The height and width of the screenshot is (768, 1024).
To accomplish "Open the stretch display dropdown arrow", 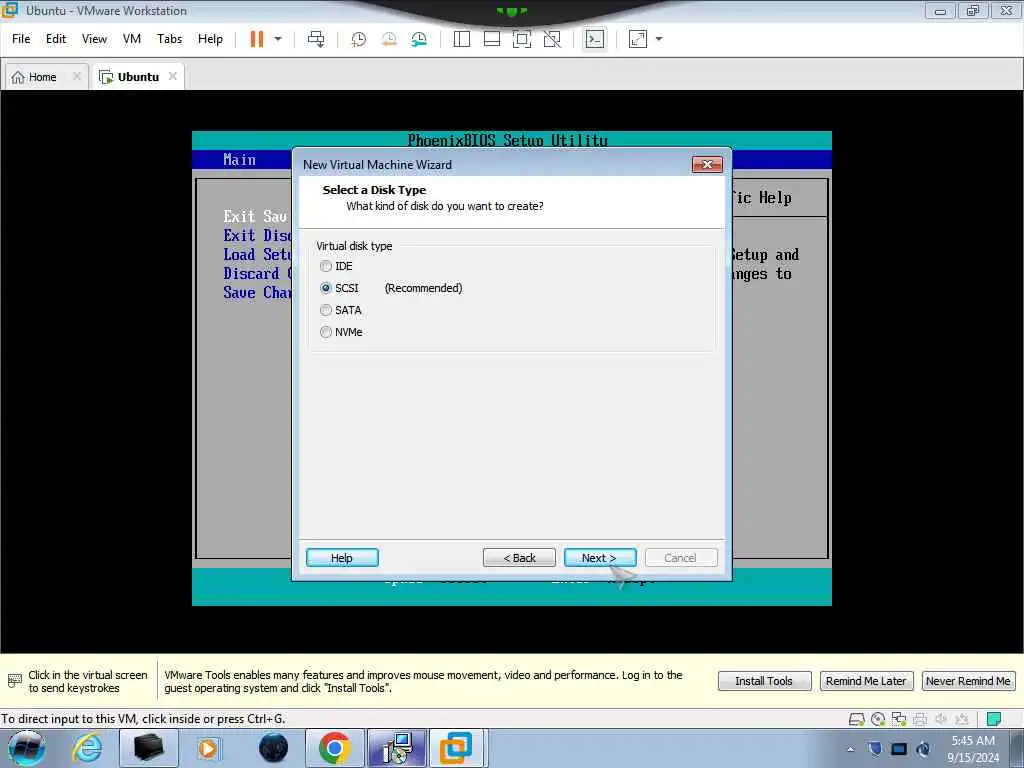I will 659,39.
